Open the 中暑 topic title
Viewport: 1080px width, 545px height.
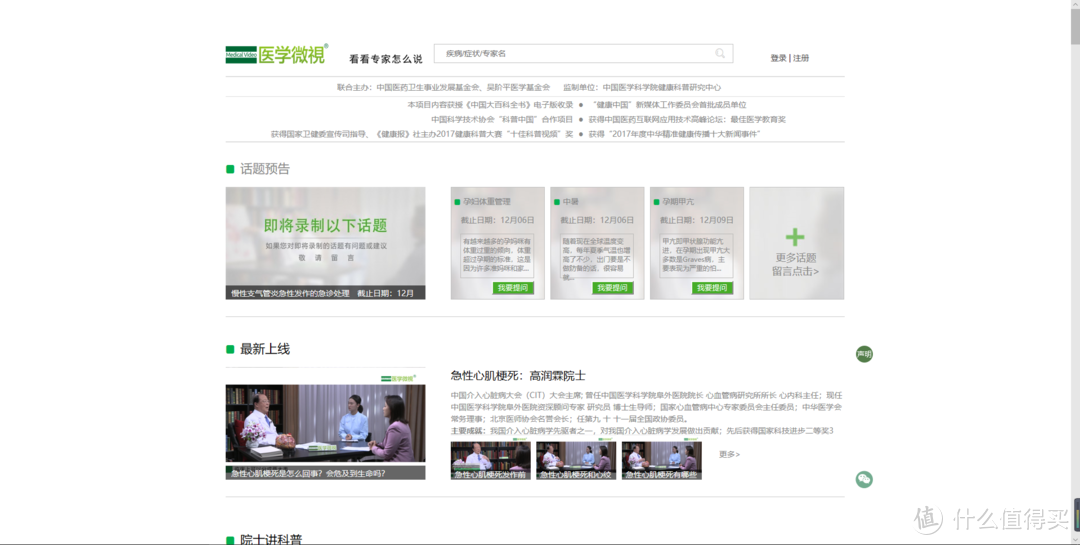pyautogui.click(x=570, y=202)
